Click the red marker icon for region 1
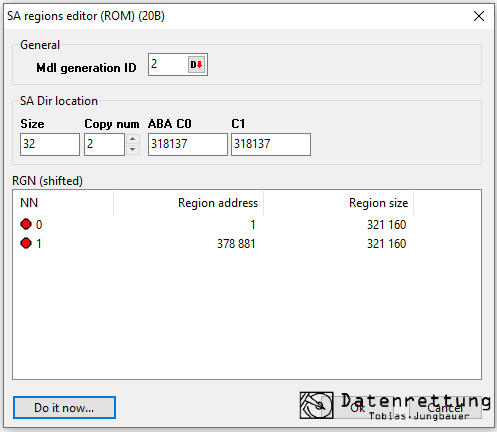This screenshot has width=497, height=432. pos(26,243)
